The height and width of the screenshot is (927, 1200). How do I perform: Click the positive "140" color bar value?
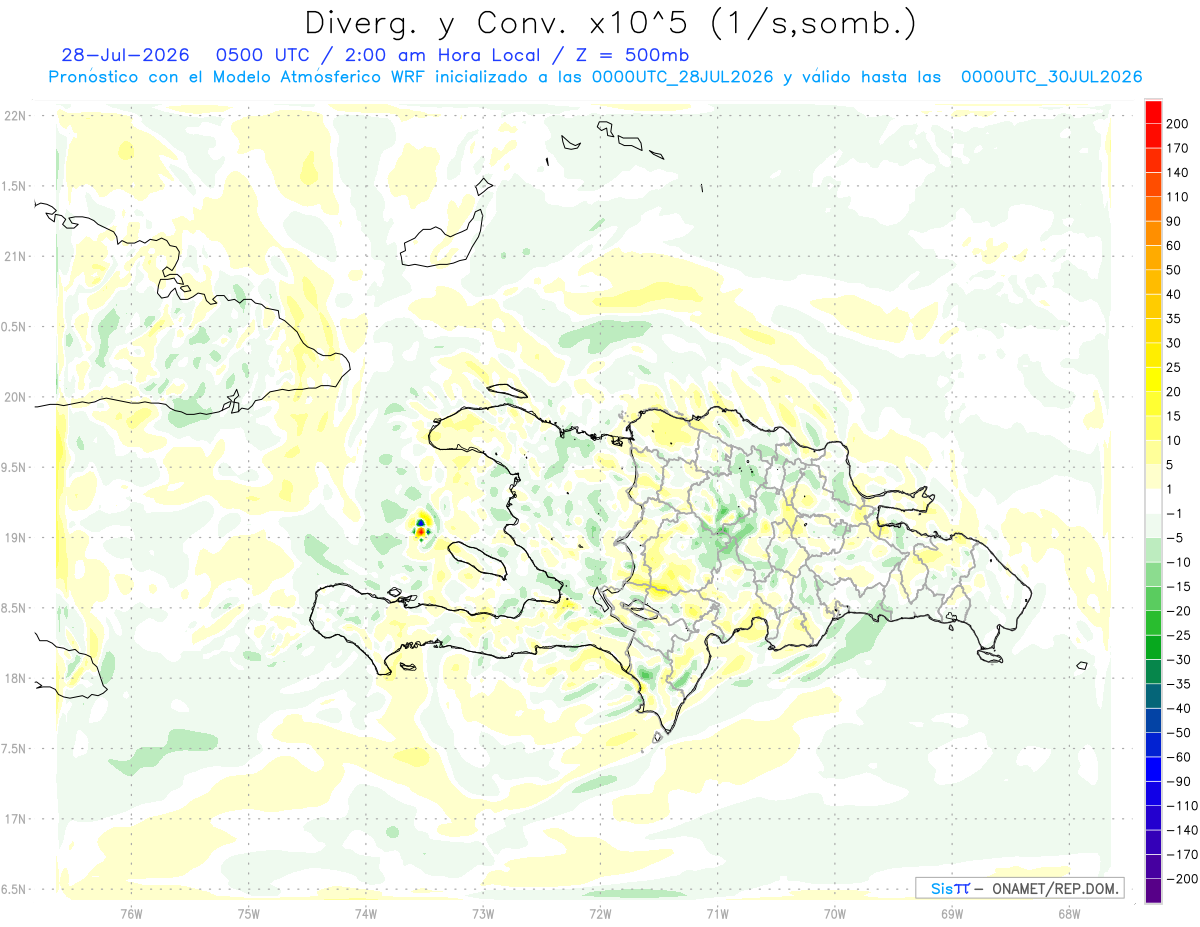(1178, 172)
